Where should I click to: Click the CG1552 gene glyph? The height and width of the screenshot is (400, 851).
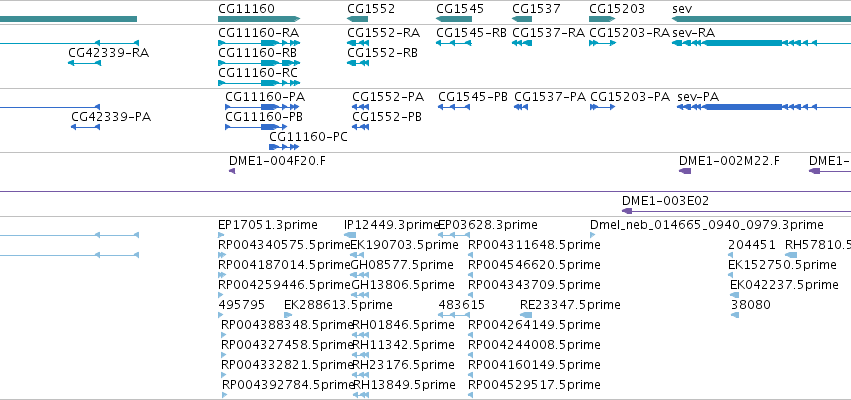(x=358, y=19)
